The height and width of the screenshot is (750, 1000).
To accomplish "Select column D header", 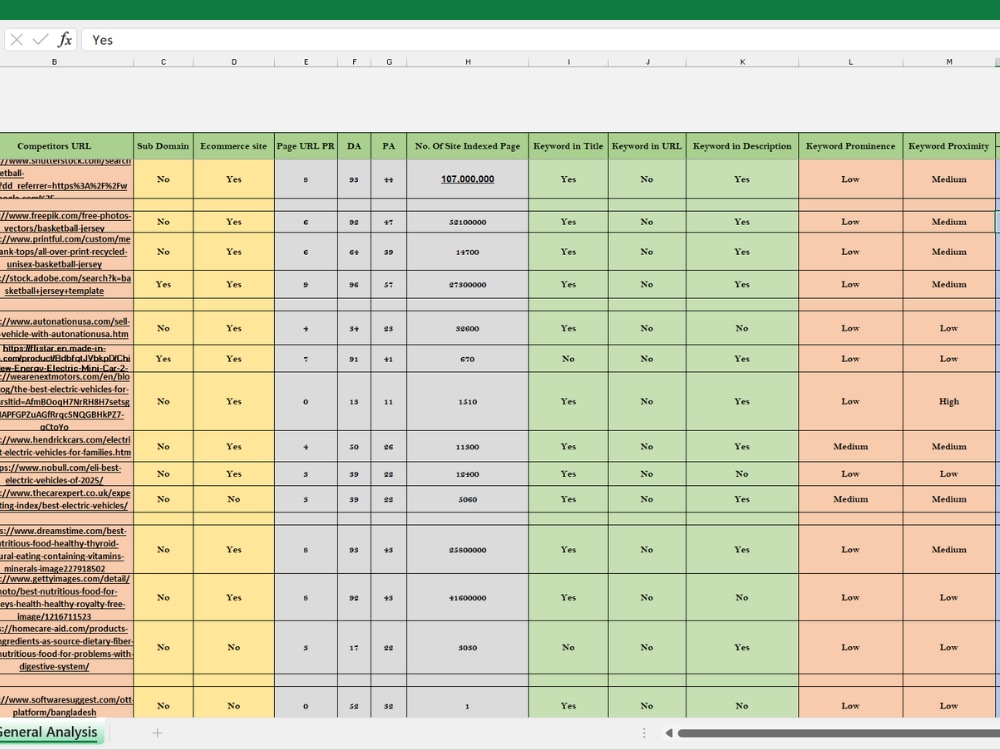I will tap(233, 62).
